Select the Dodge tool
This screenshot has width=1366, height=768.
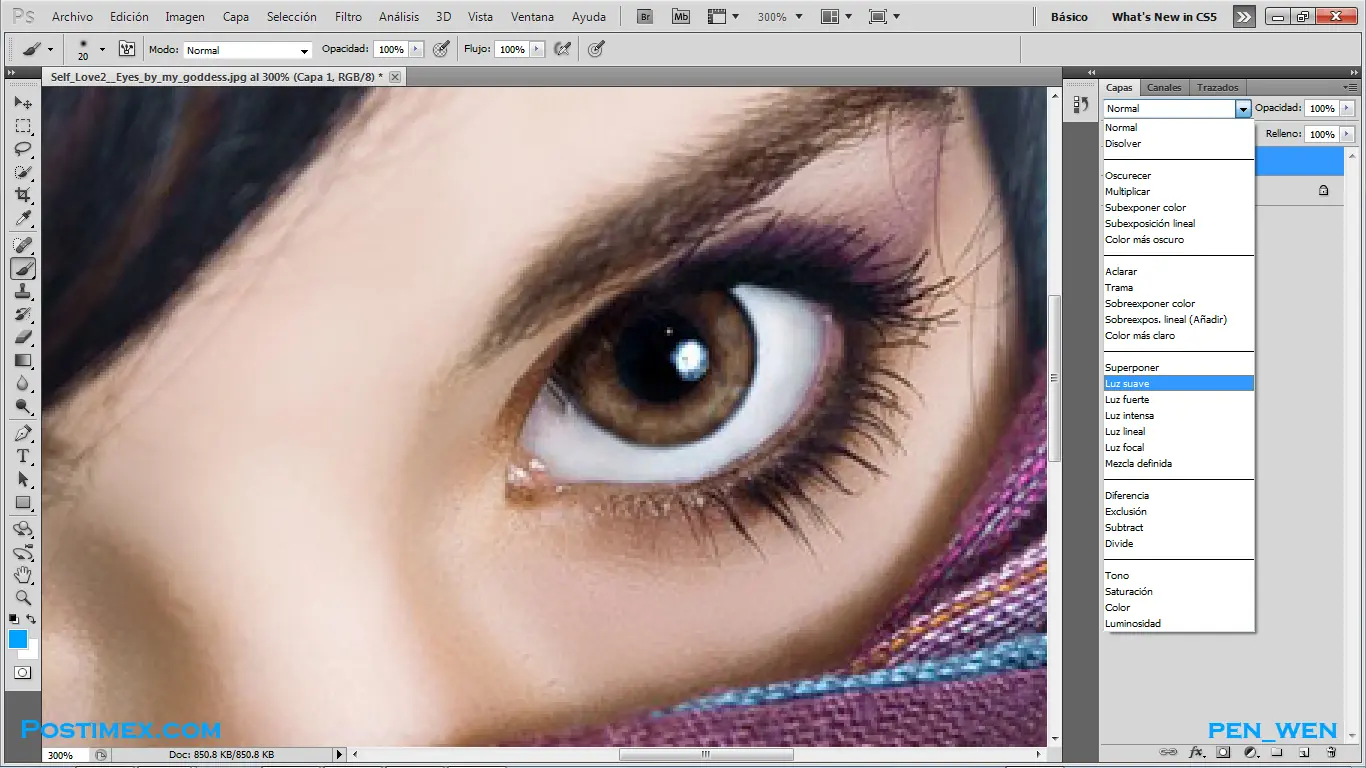point(23,406)
